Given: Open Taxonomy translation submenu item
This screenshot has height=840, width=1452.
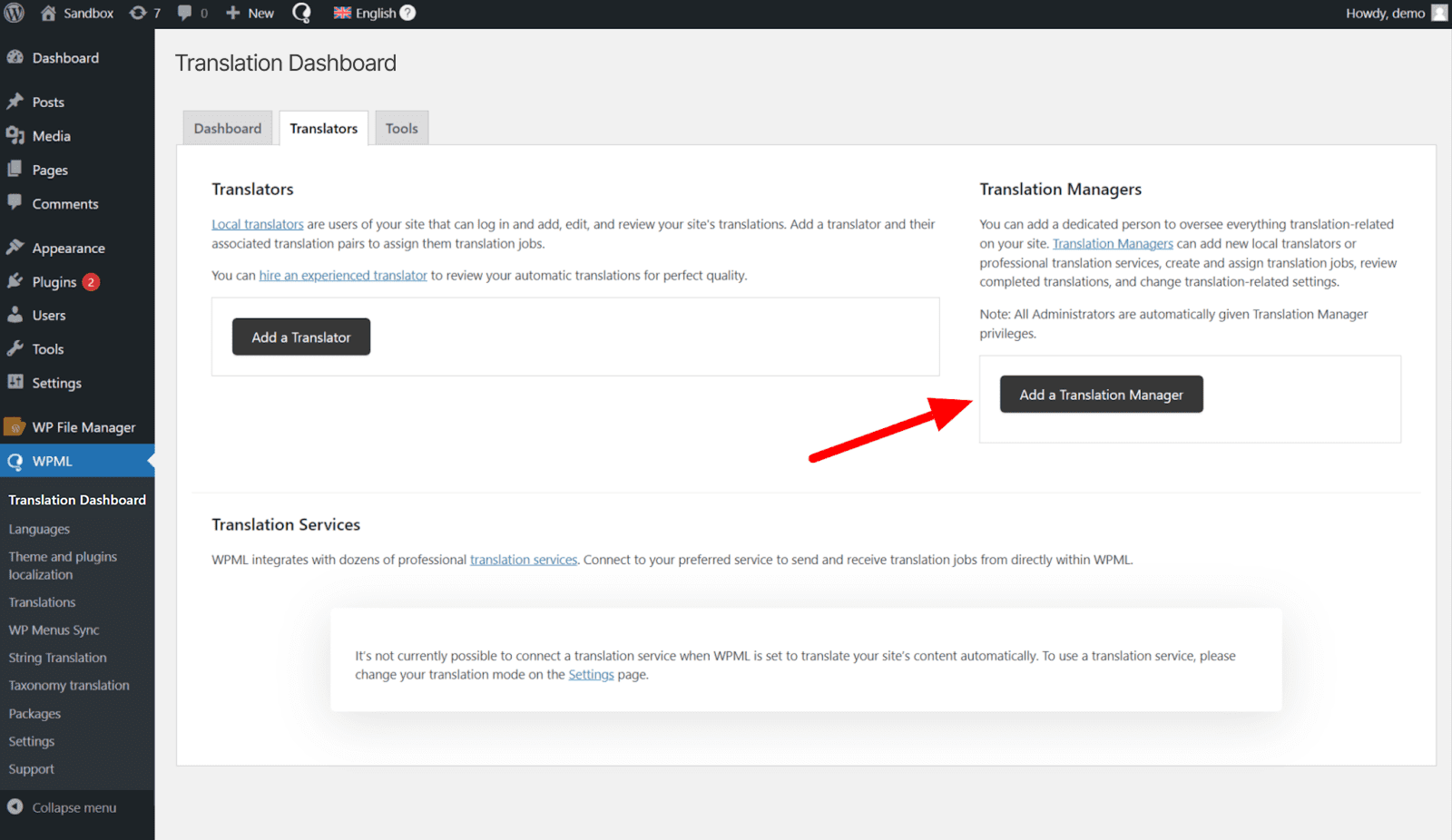Looking at the screenshot, I should (69, 686).
